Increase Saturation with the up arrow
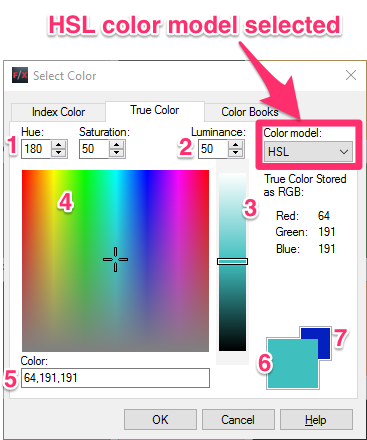 pyautogui.click(x=117, y=145)
